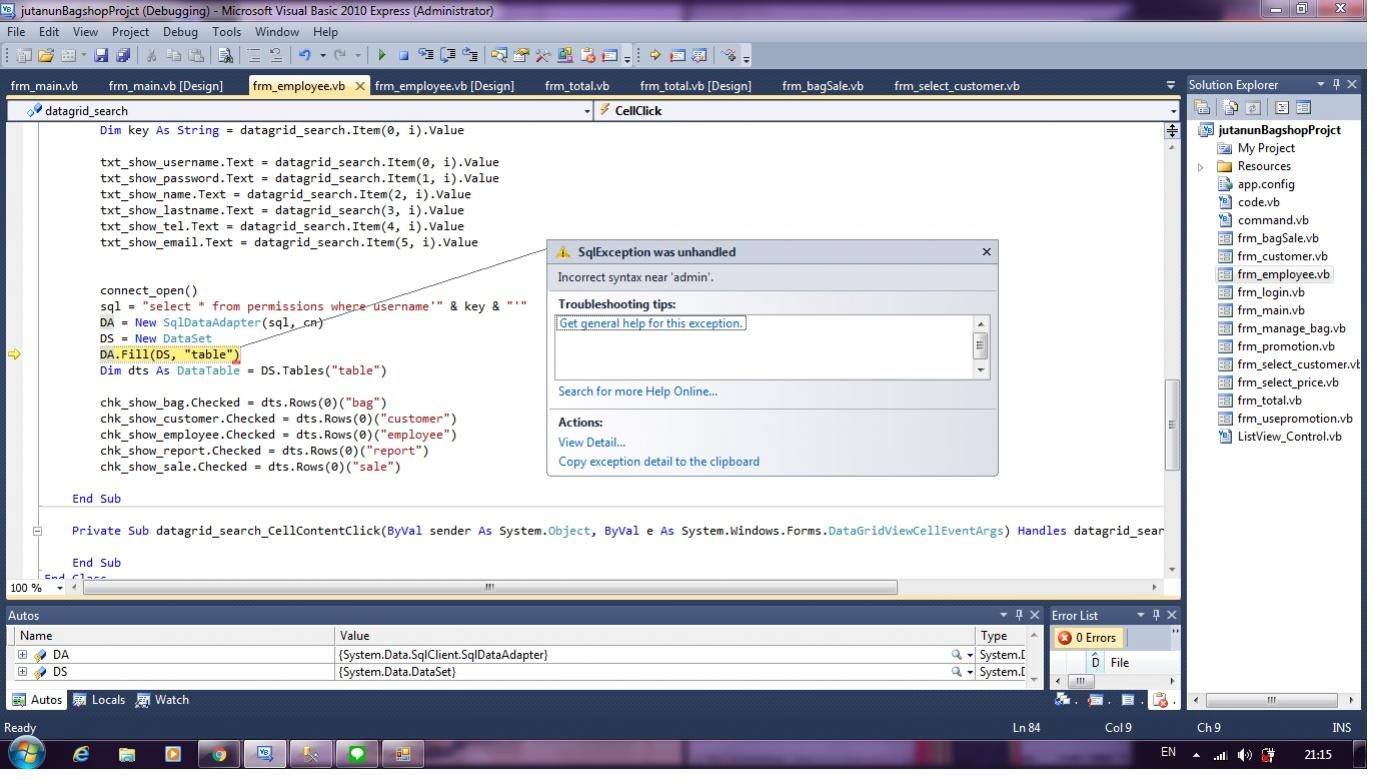The image size is (1374, 780).
Task: Open Google Chrome from the taskbar
Action: point(219,754)
